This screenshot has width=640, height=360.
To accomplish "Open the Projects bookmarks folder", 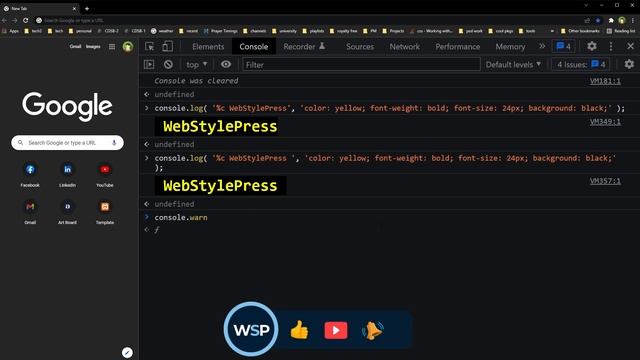I will click(393, 31).
